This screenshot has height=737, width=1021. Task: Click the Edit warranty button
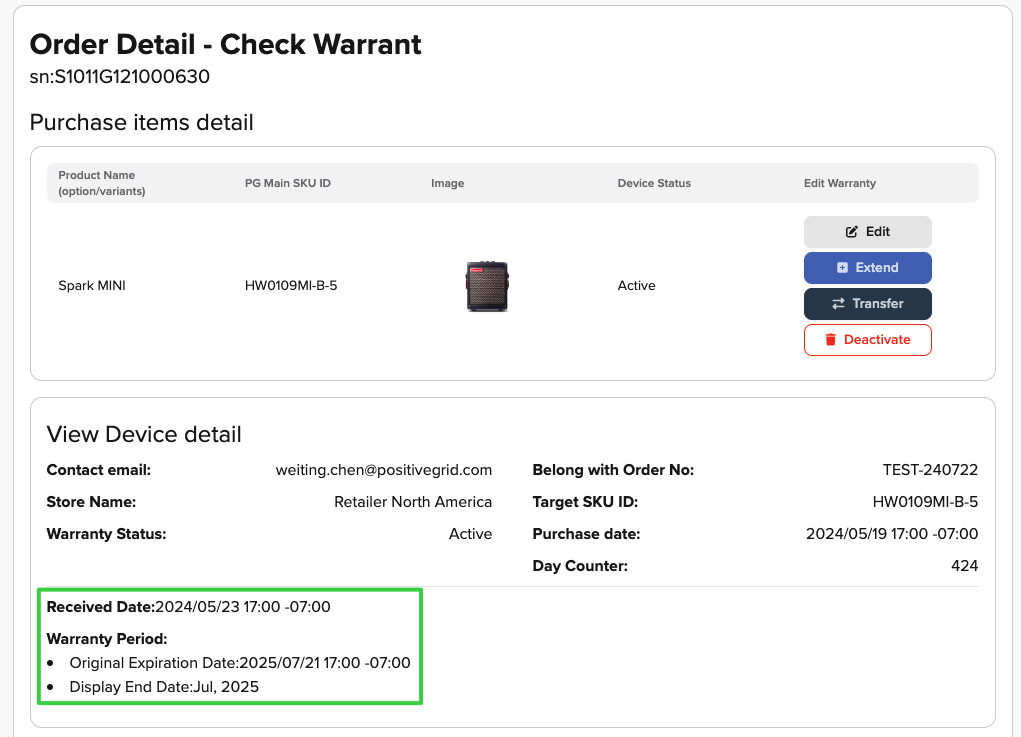point(867,232)
